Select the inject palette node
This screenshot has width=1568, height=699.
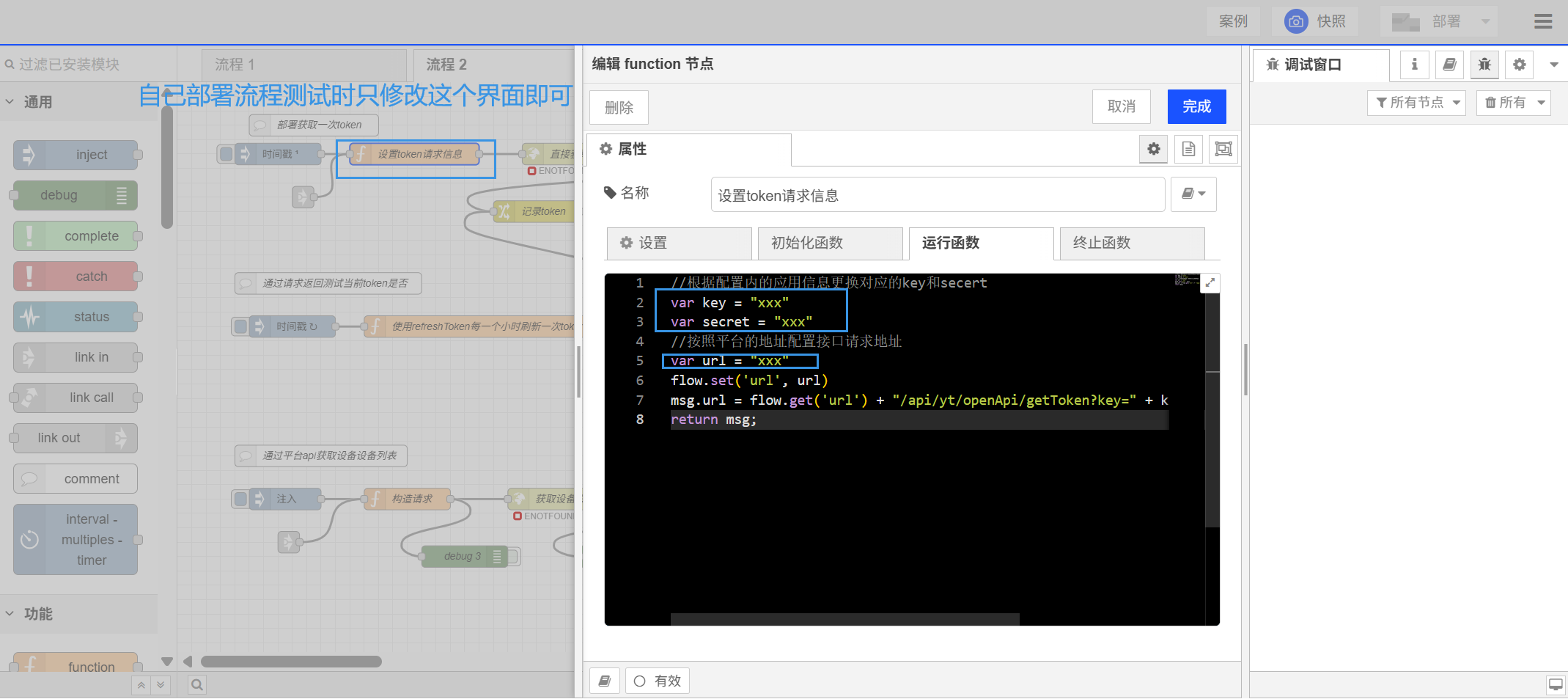pos(76,155)
